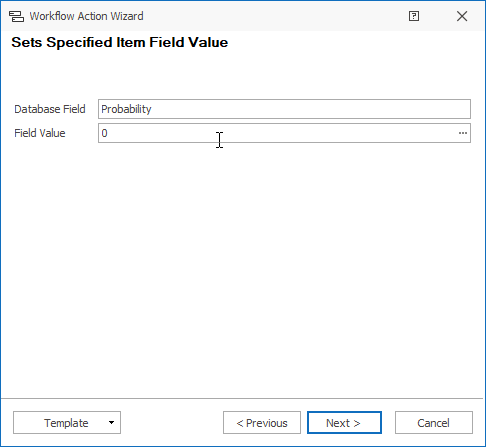Close the Workflow Action Wizard dialog
The height and width of the screenshot is (447, 486).
(462, 16)
